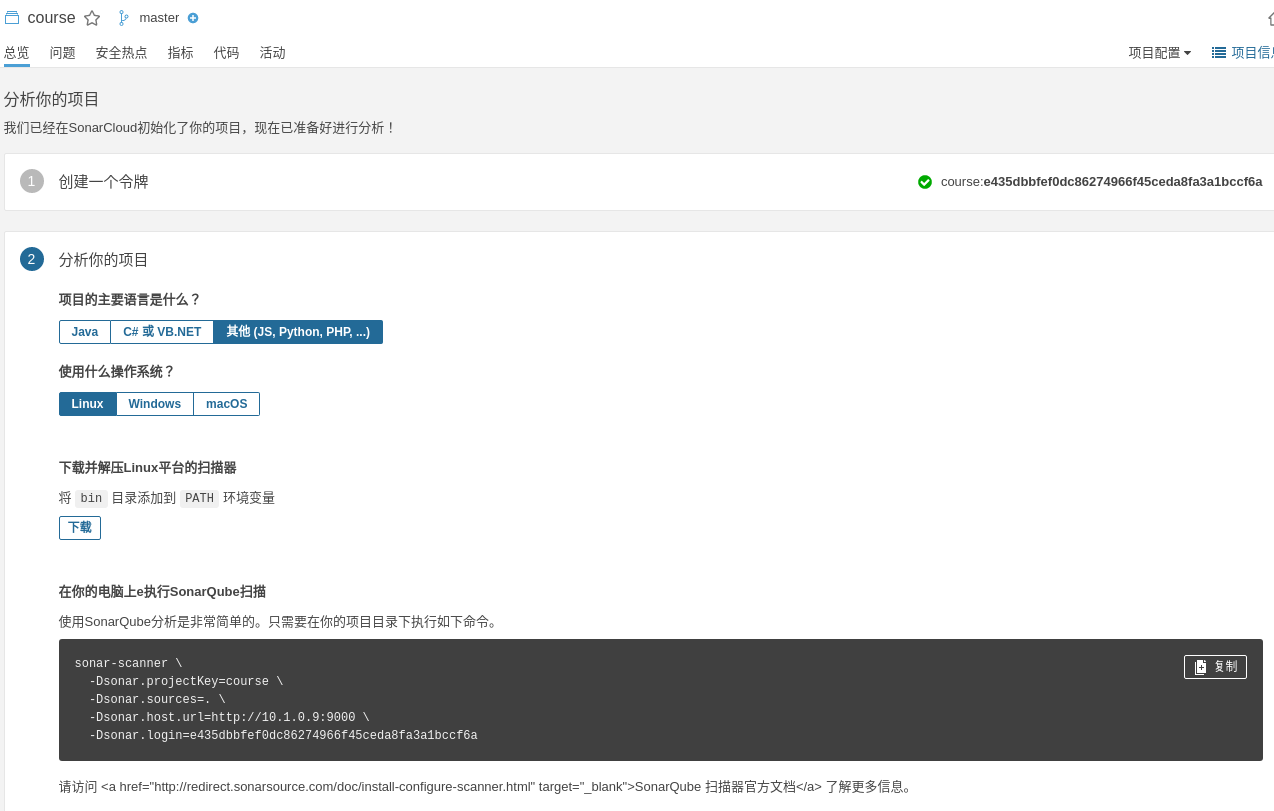
Task: Open the 代码 tab
Action: [227, 53]
